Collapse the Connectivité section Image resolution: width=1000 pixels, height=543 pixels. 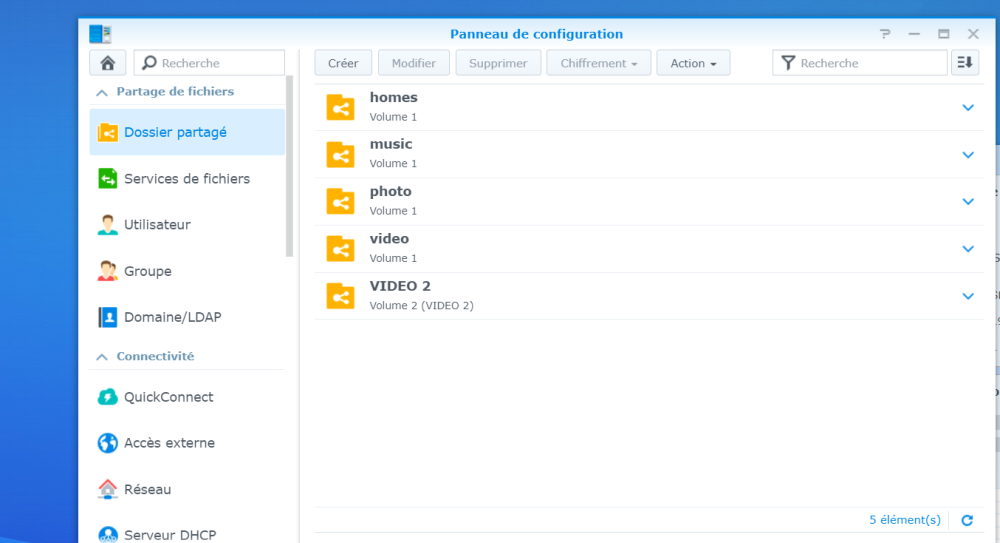pyautogui.click(x=102, y=357)
